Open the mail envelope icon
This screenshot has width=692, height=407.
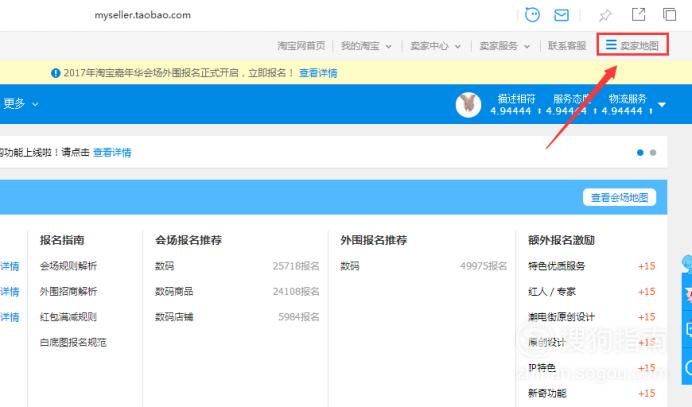(561, 15)
